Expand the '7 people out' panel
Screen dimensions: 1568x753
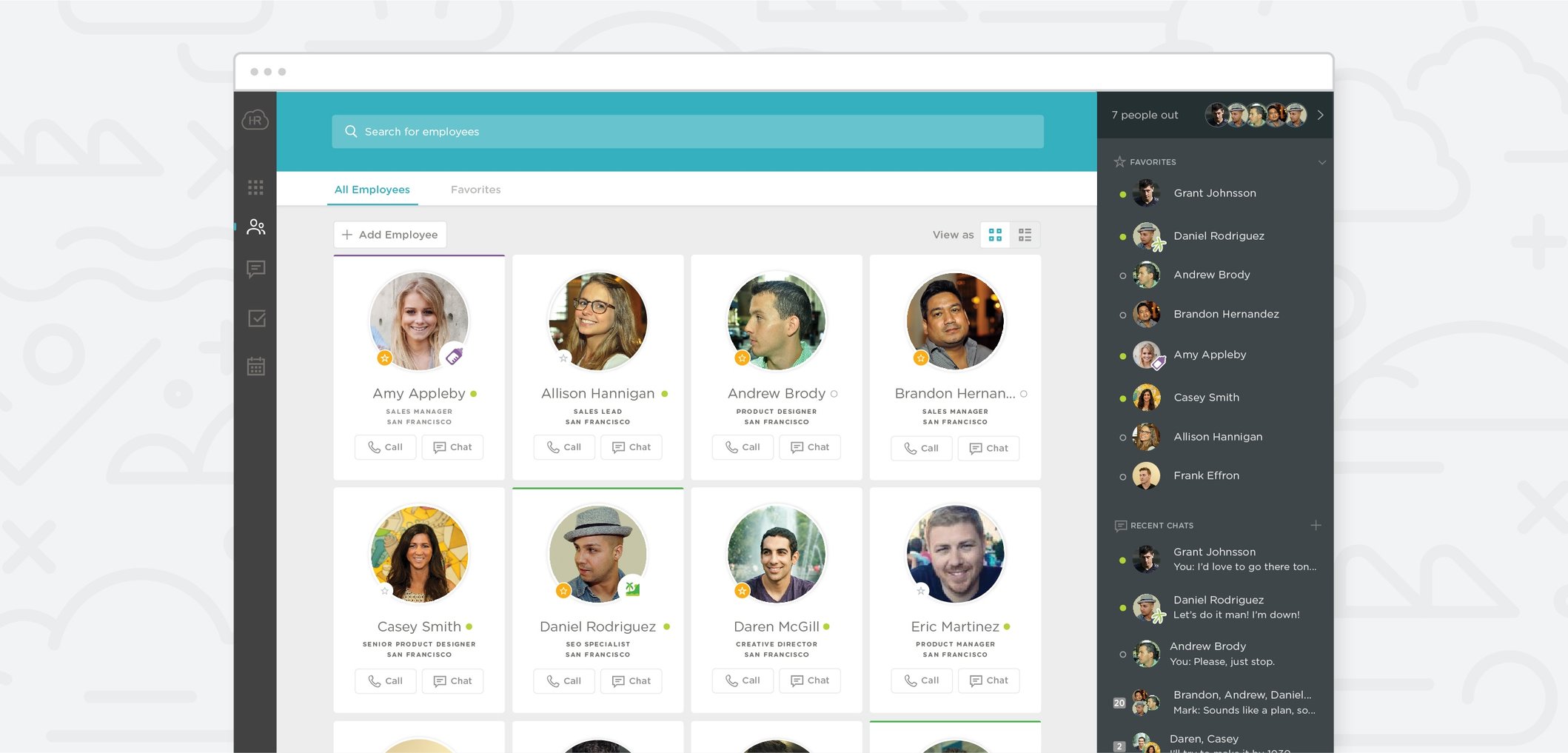click(1320, 115)
